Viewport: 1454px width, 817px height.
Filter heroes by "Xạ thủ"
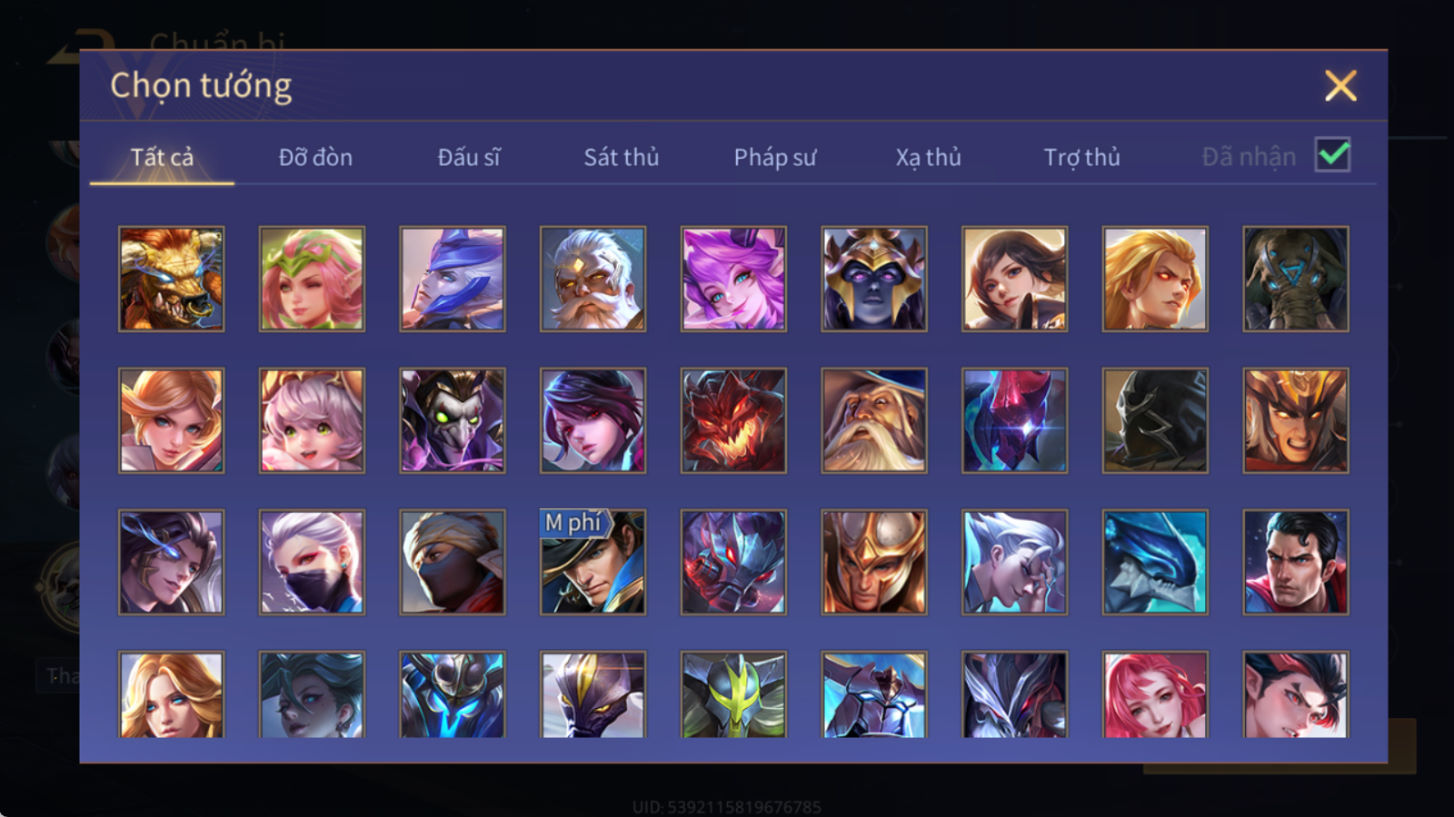(928, 157)
